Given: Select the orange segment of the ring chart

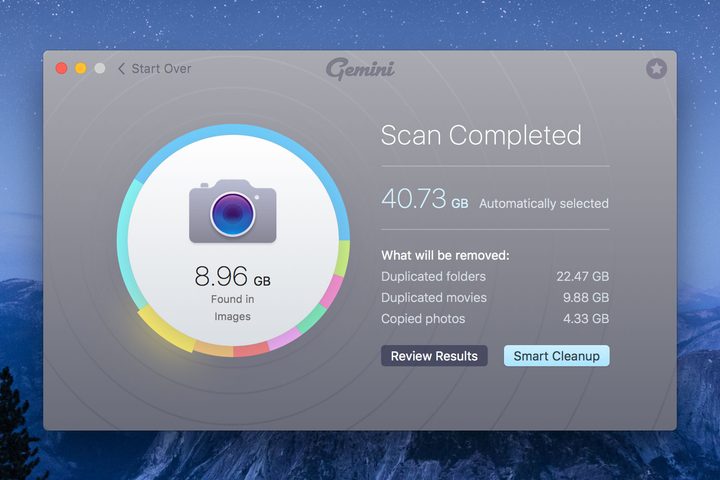Looking at the screenshot, I should click(x=214, y=349).
